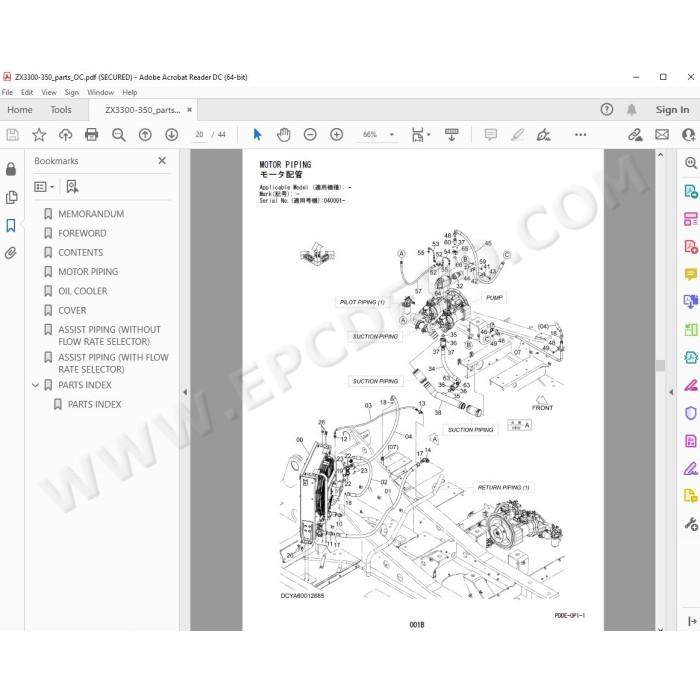
Task: Send the file by email
Action: click(662, 134)
